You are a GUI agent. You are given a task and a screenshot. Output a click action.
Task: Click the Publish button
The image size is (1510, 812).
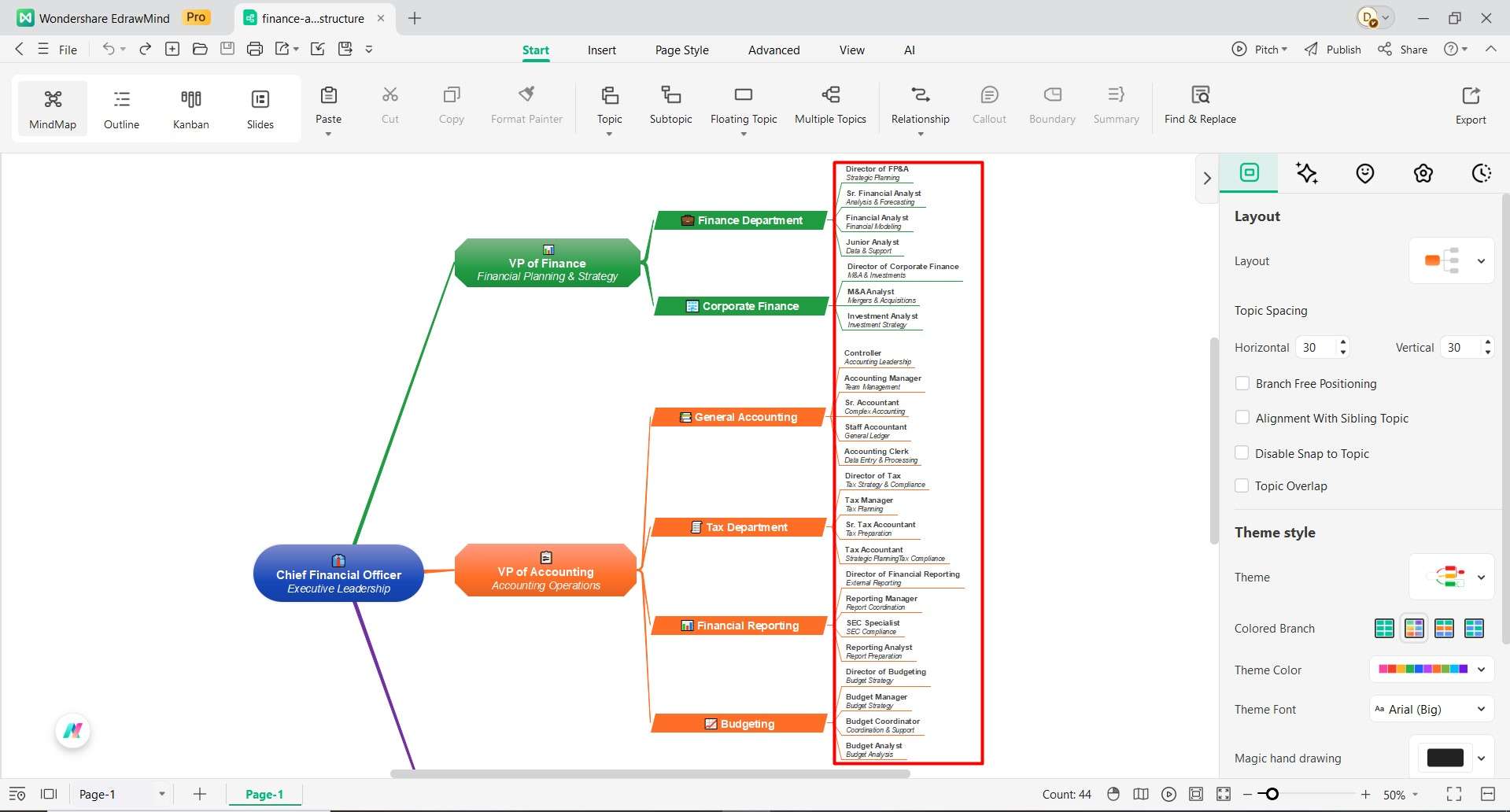click(x=1332, y=49)
